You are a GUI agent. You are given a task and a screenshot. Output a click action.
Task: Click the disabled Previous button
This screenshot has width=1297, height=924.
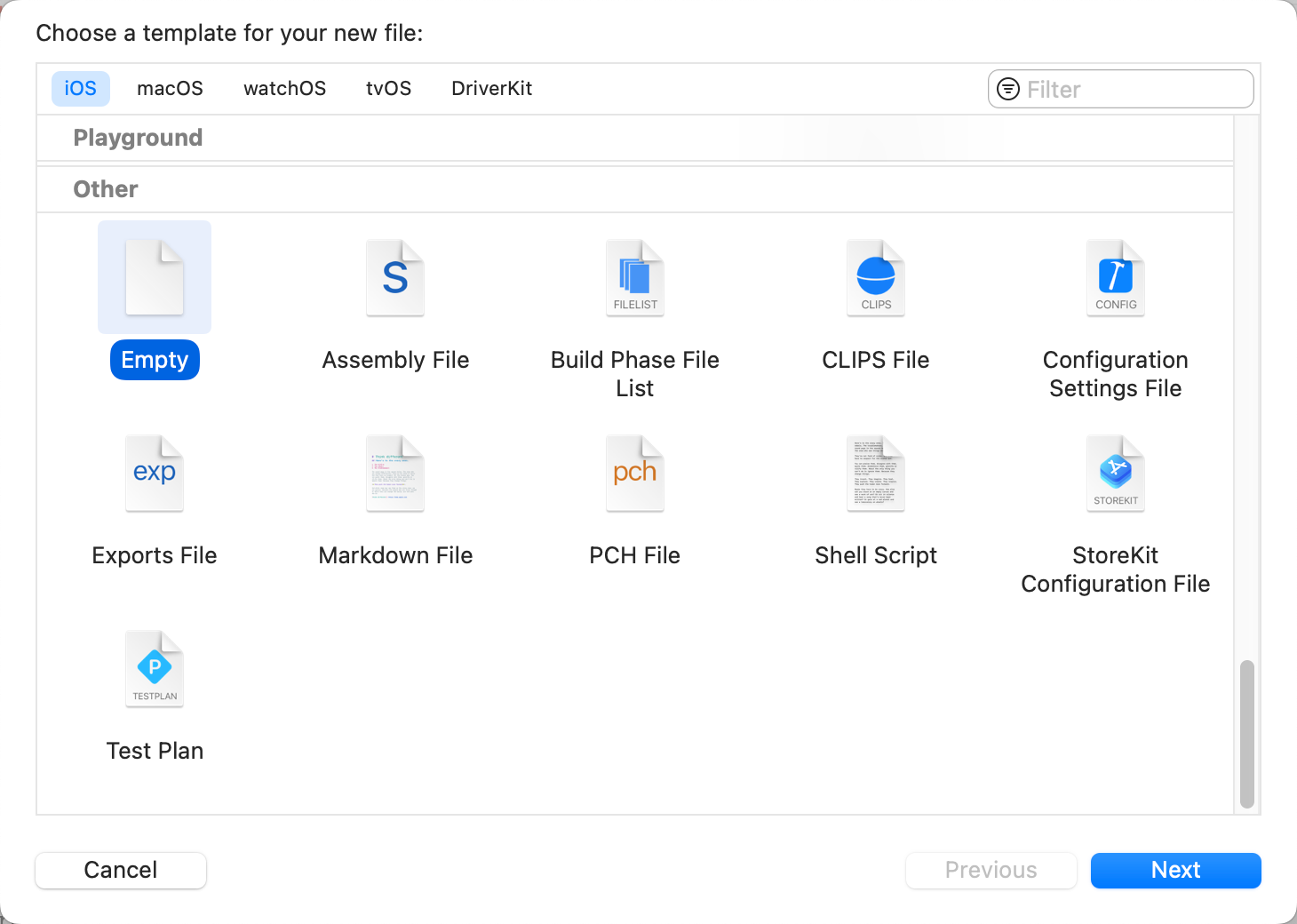(991, 870)
